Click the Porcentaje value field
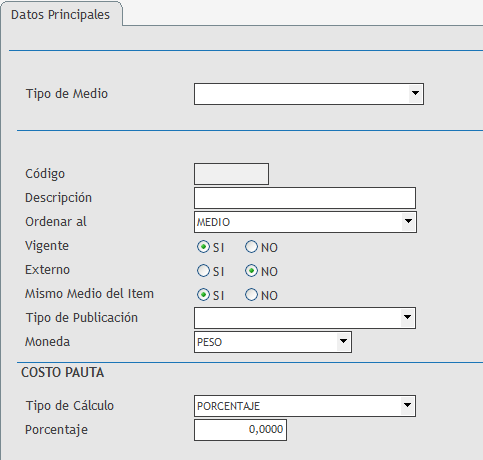 pyautogui.click(x=240, y=430)
